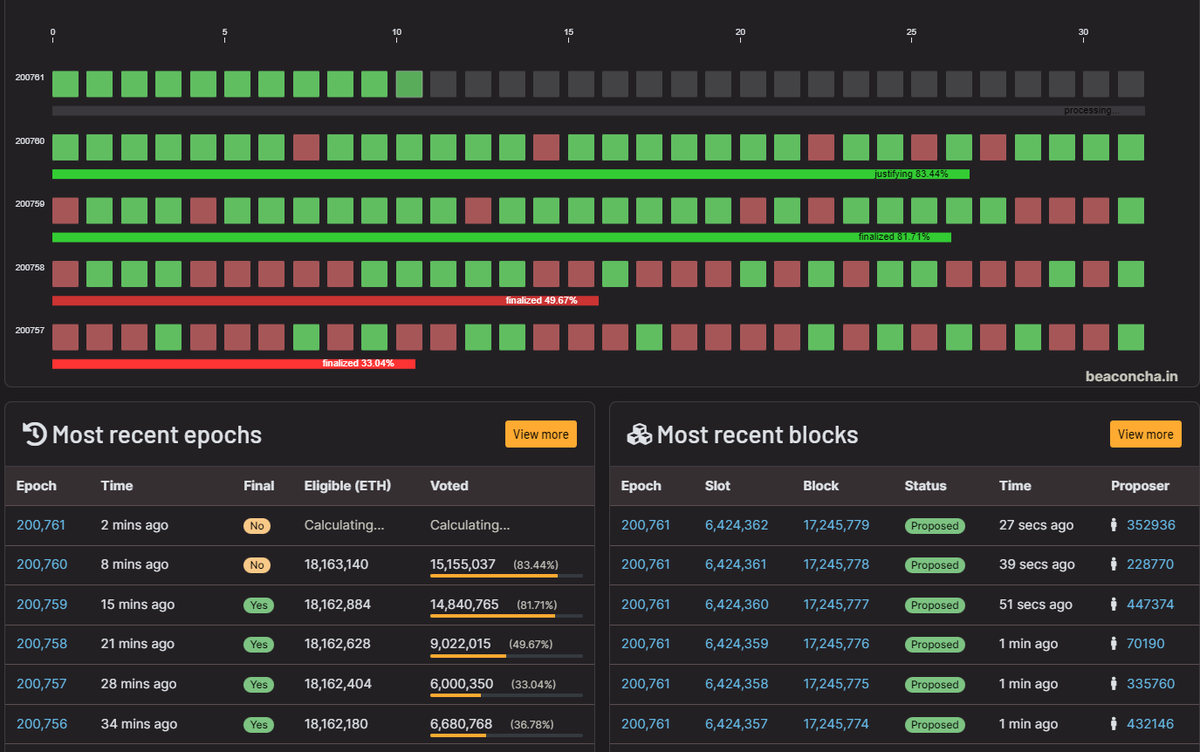
Task: Open proposer 352936
Action: tap(1151, 525)
